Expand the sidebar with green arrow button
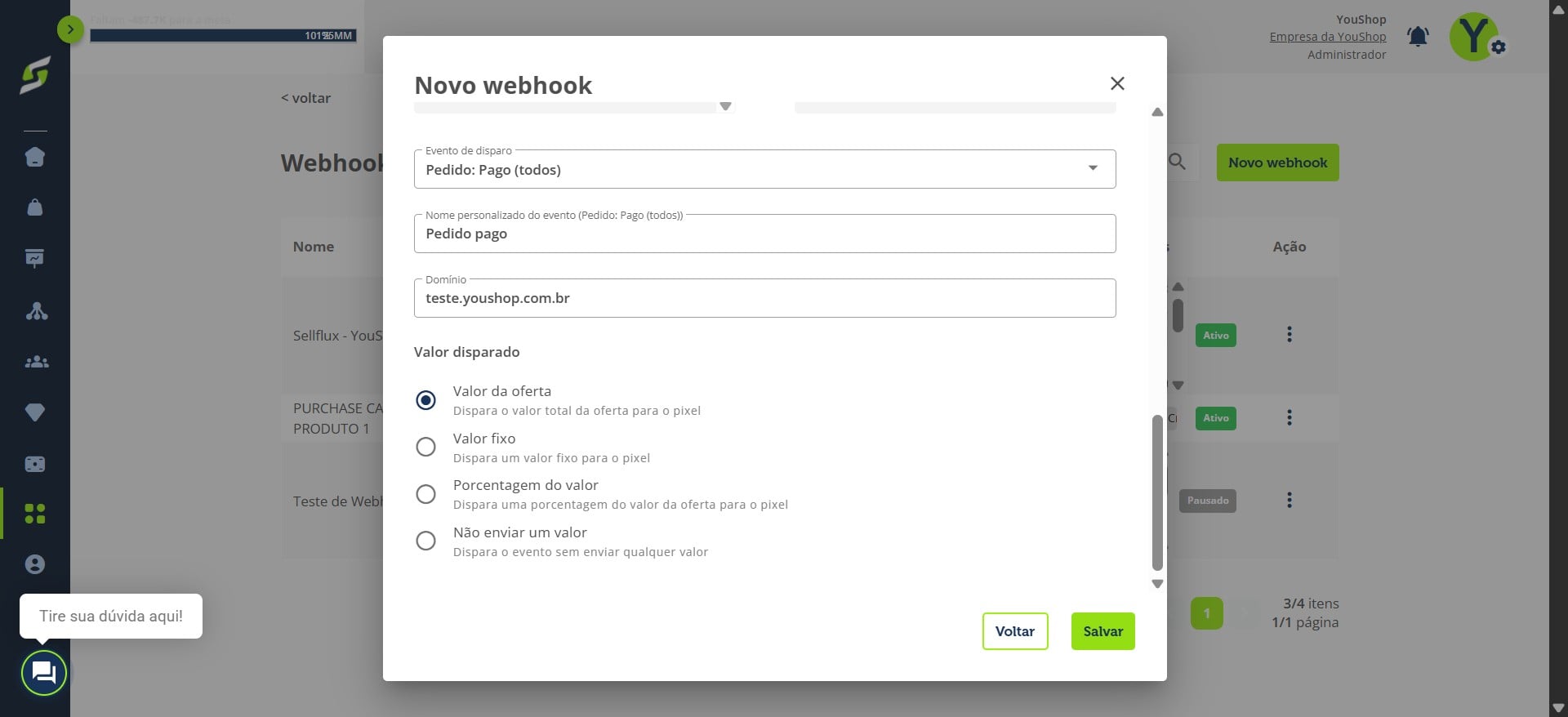 coord(70,30)
